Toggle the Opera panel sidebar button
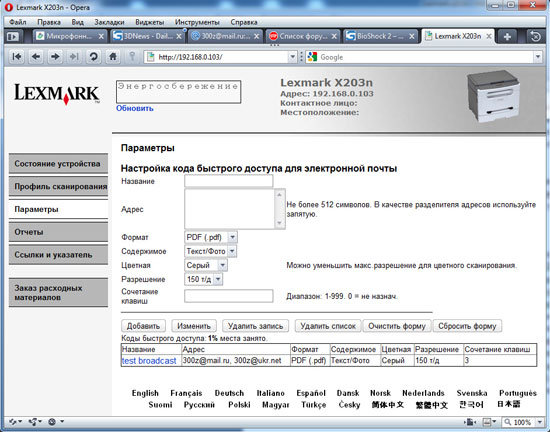Screen dimensions: 550x432 pyautogui.click(x=13, y=36)
